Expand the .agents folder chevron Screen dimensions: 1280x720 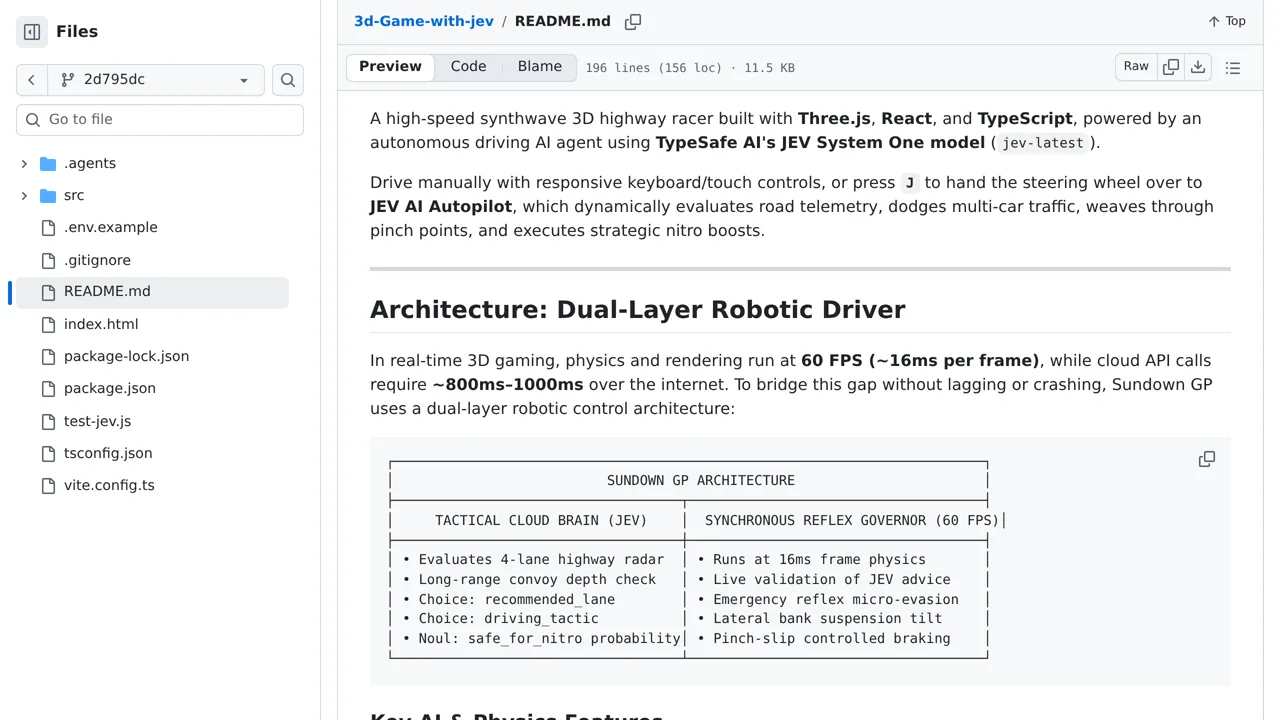click(x=24, y=163)
